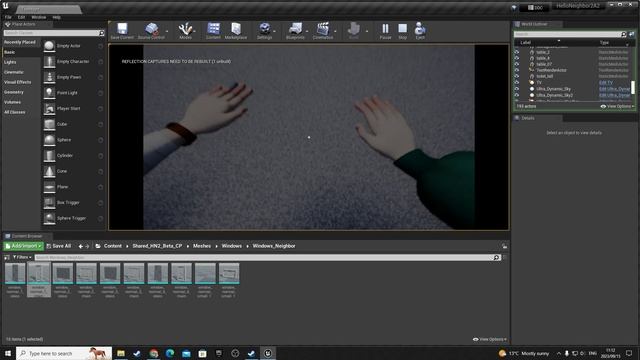This screenshot has width=640, height=360.
Task: Open Content Browser View Options
Action: tap(490, 339)
